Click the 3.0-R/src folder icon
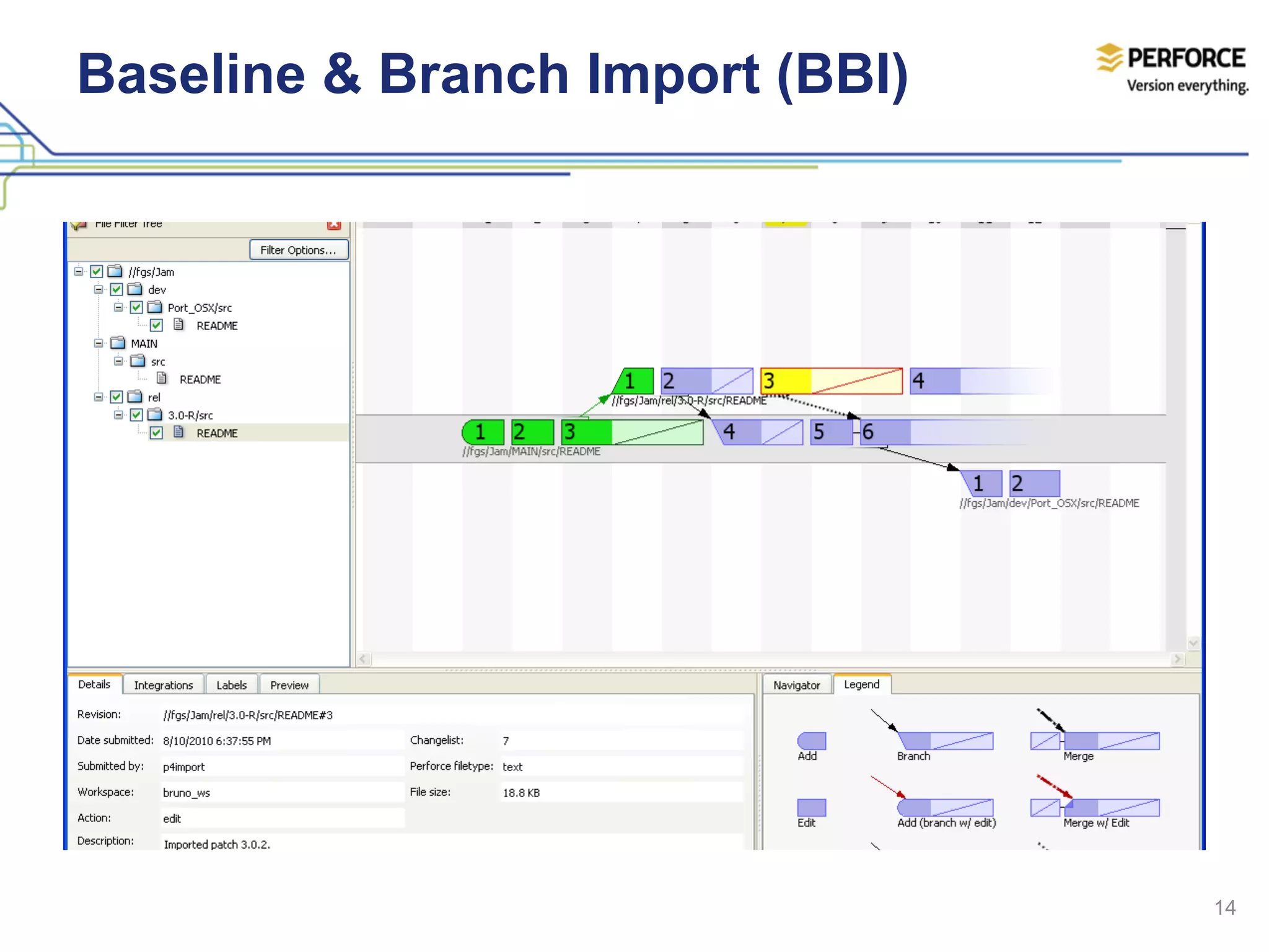 pos(155,415)
